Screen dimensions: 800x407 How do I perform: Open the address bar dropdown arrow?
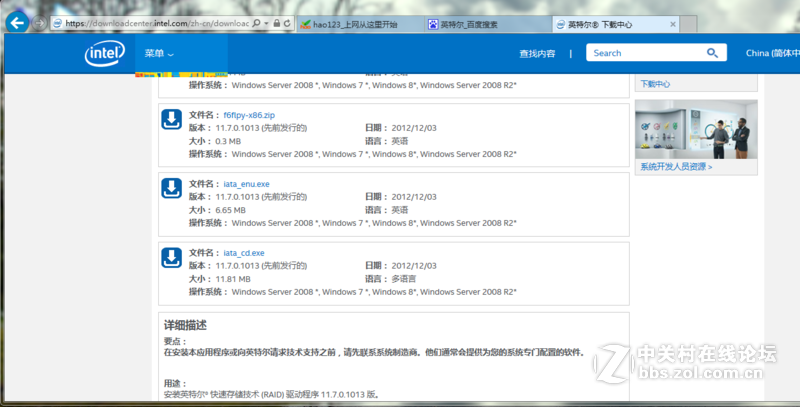(x=266, y=23)
